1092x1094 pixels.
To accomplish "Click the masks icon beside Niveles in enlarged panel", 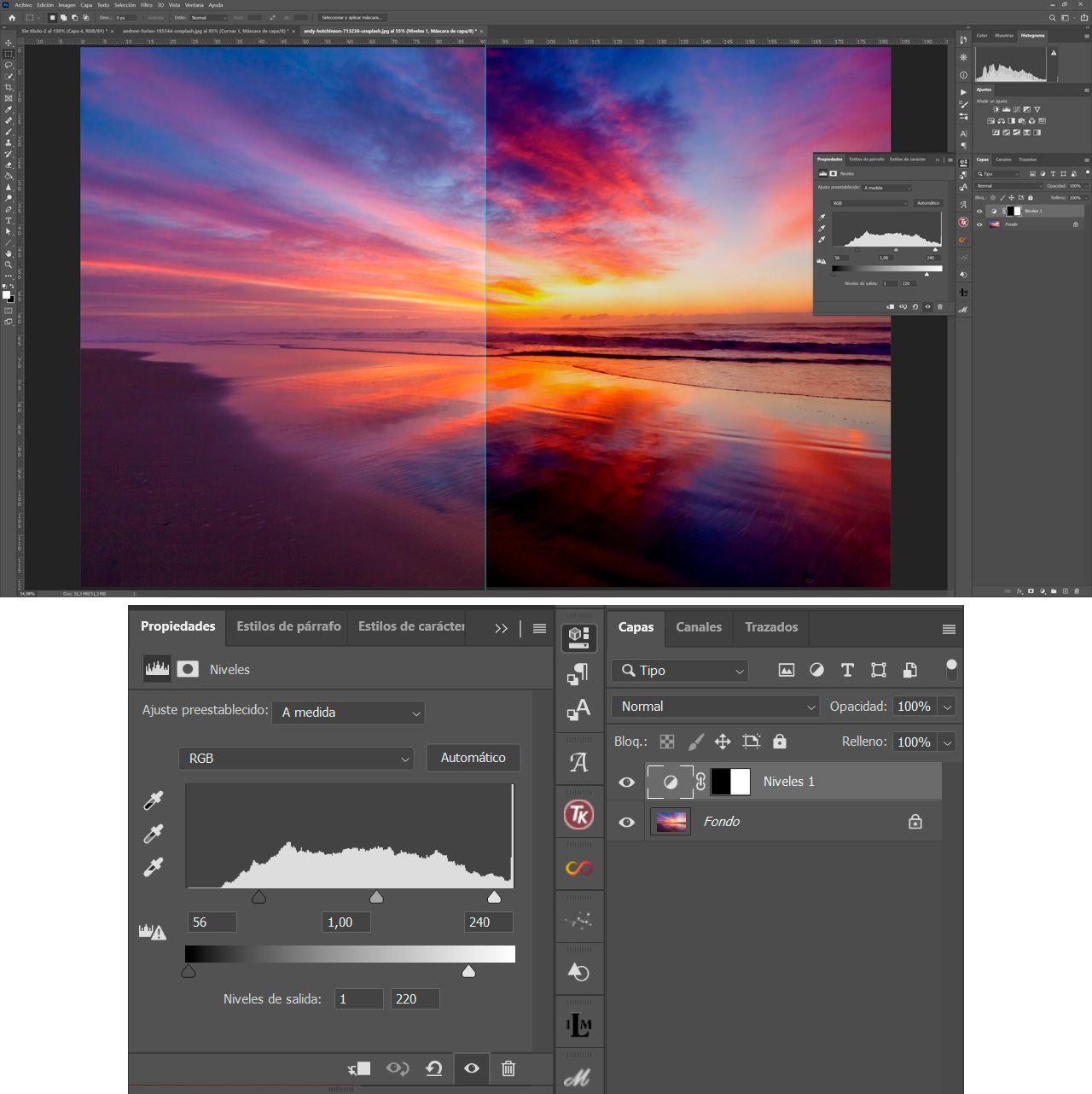I will 188,669.
